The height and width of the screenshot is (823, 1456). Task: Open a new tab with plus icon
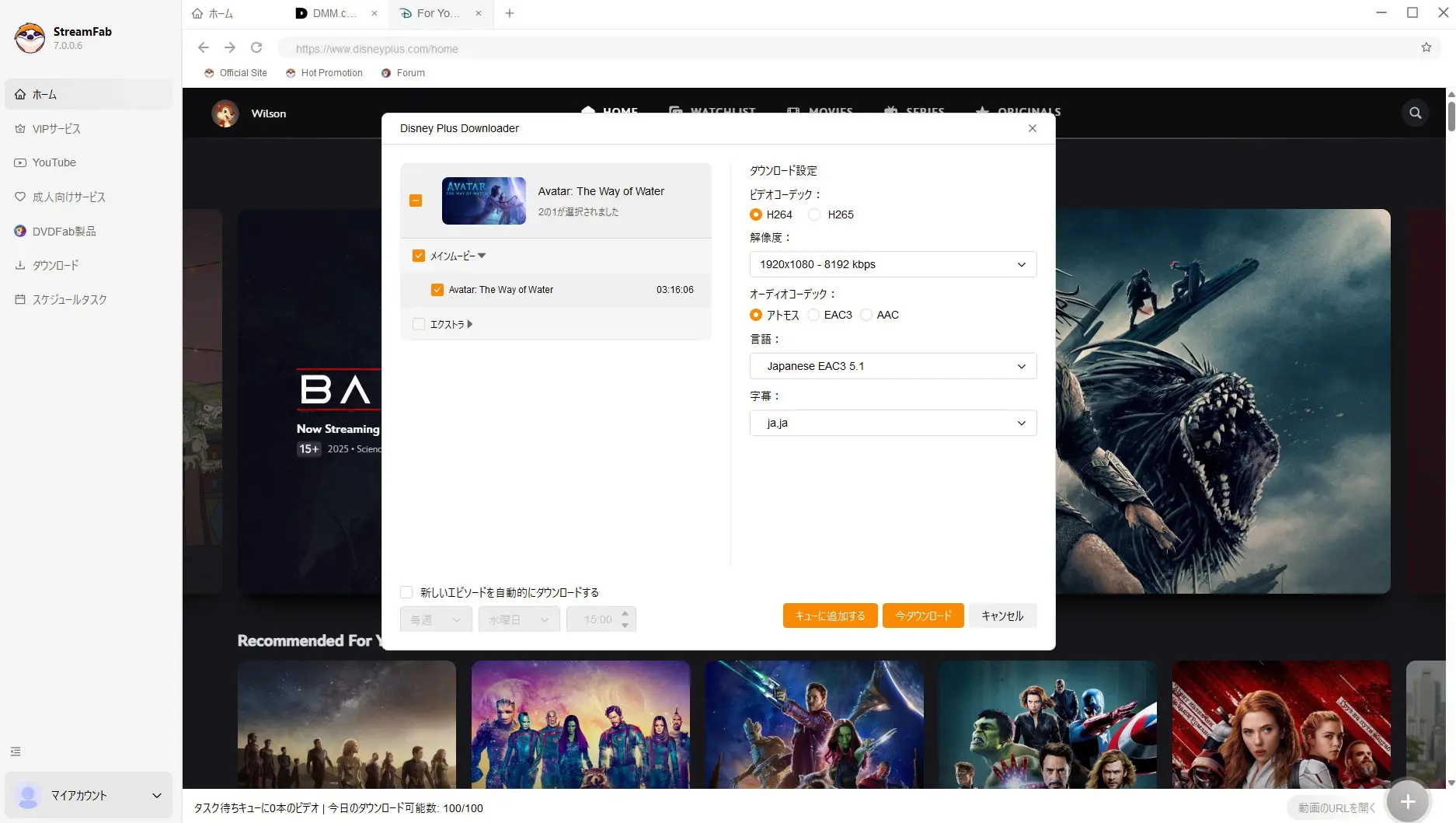point(510,13)
